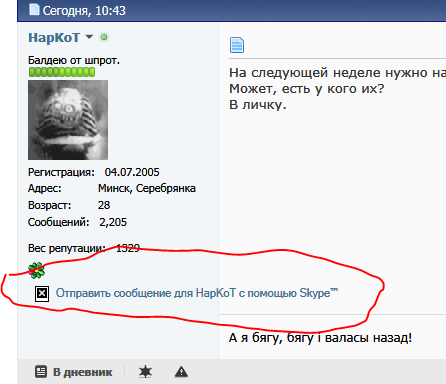This screenshot has width=446, height=384.
Task: Report post via warning triangle icon
Action: pos(181,371)
